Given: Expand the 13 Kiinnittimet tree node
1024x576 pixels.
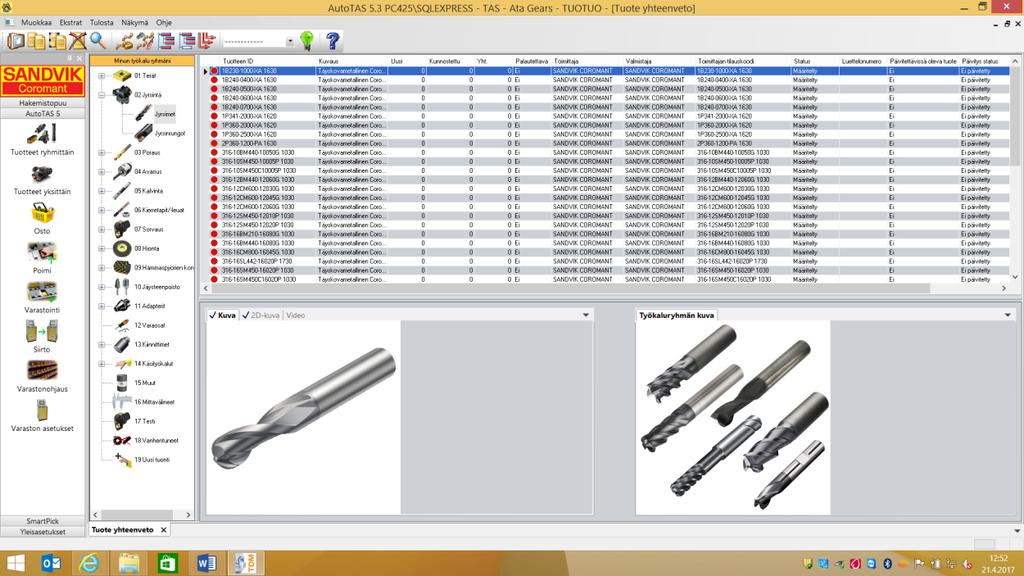Looking at the screenshot, I should click(102, 344).
